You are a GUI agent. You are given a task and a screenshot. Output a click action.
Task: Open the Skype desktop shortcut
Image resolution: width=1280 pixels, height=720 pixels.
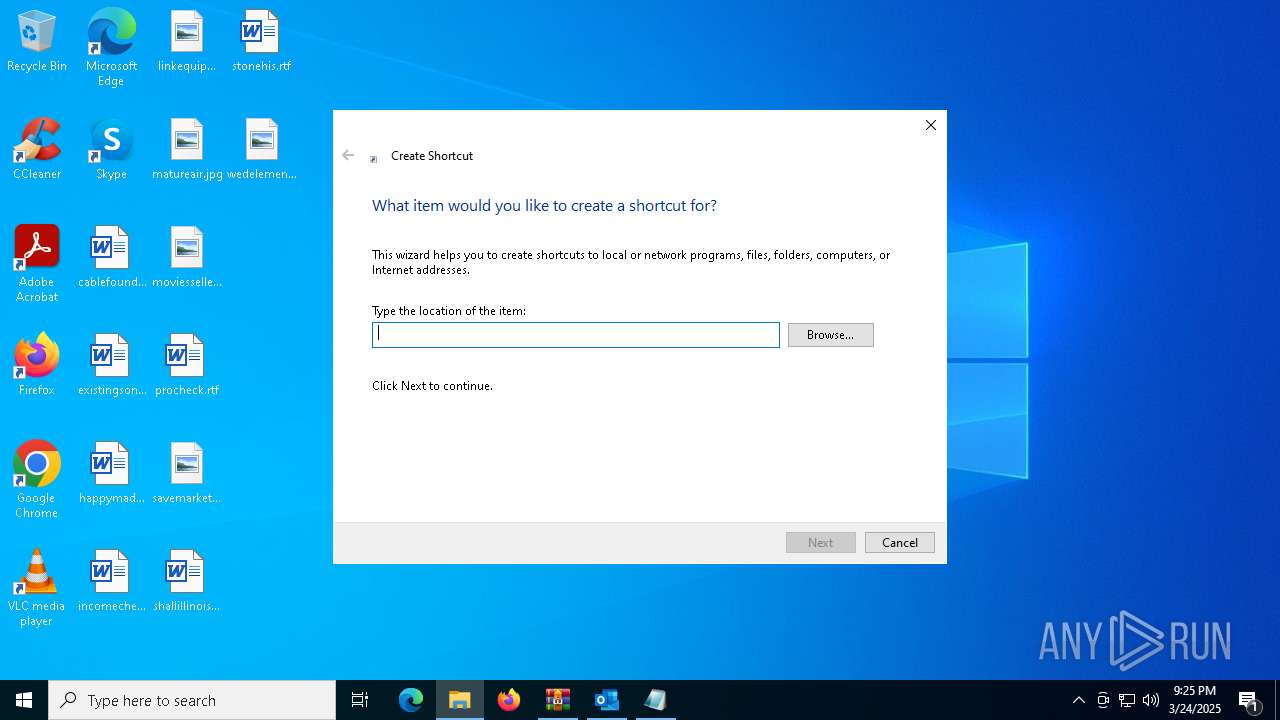(111, 149)
